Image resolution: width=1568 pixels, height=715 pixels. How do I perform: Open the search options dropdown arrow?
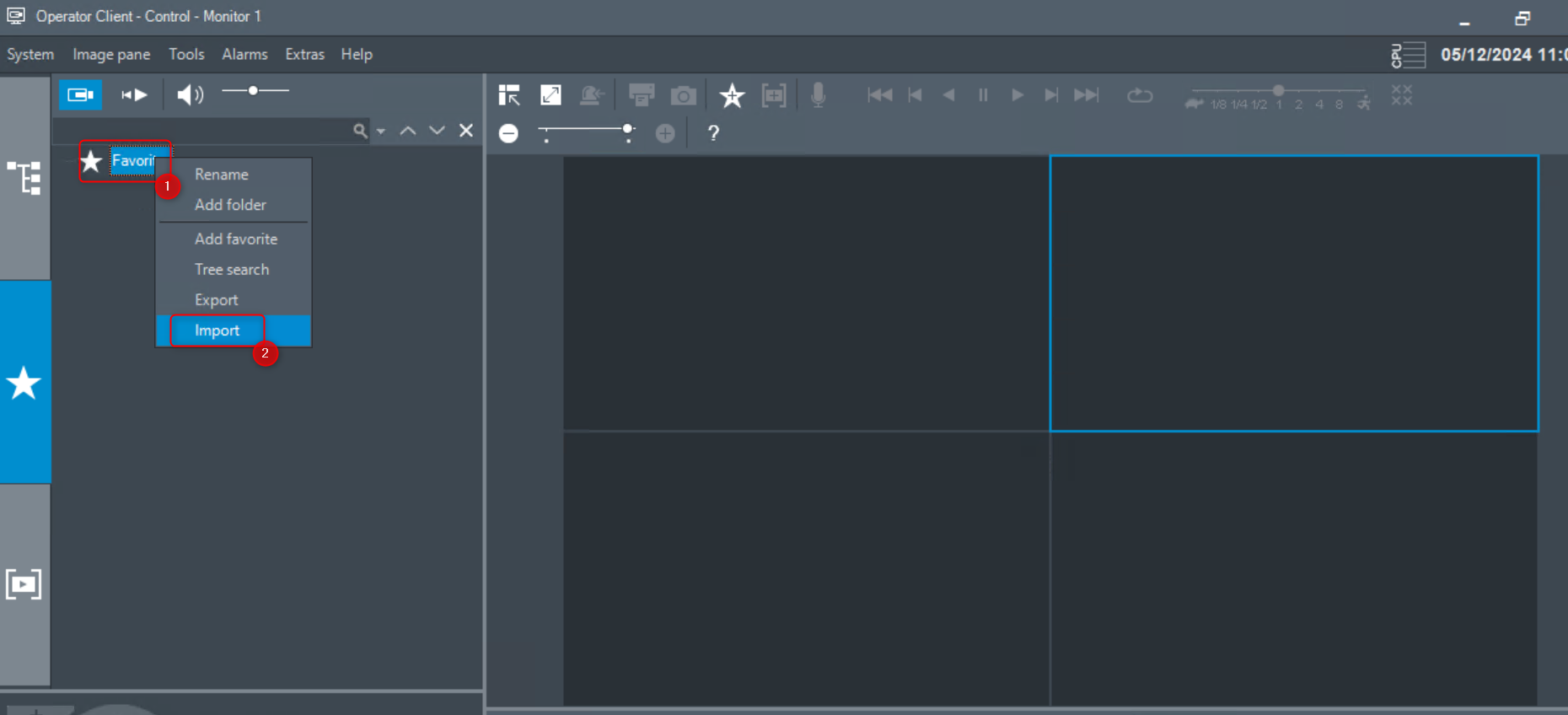pyautogui.click(x=381, y=132)
